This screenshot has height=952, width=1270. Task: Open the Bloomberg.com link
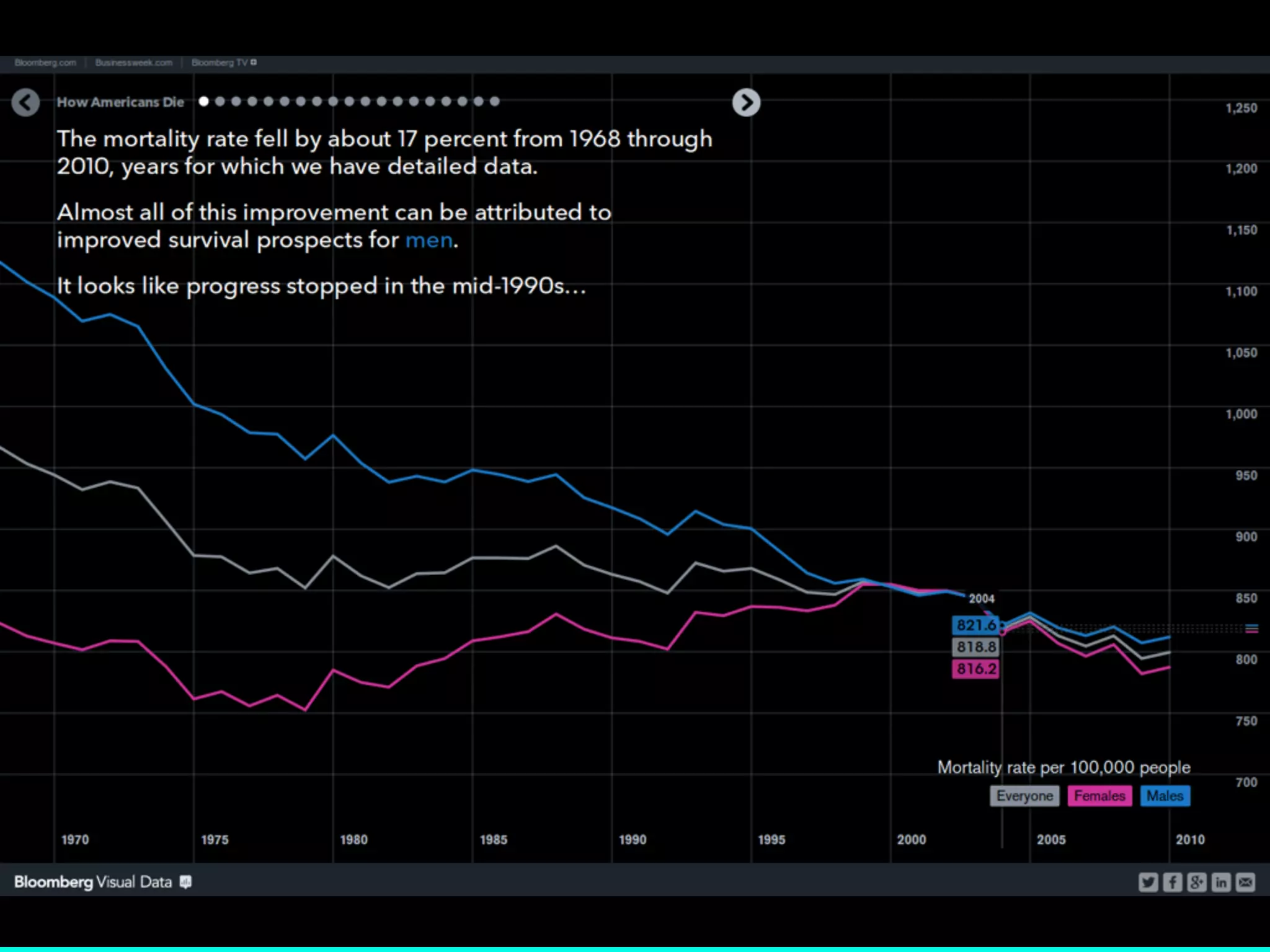point(45,63)
